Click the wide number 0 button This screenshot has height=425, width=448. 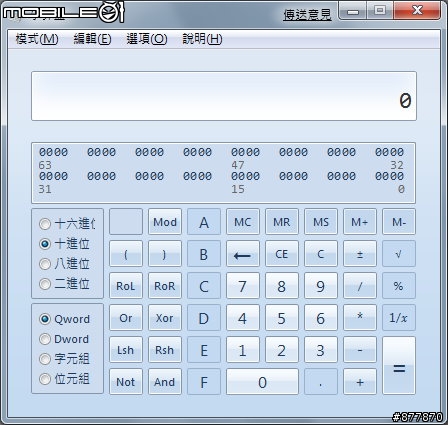pyautogui.click(x=262, y=382)
